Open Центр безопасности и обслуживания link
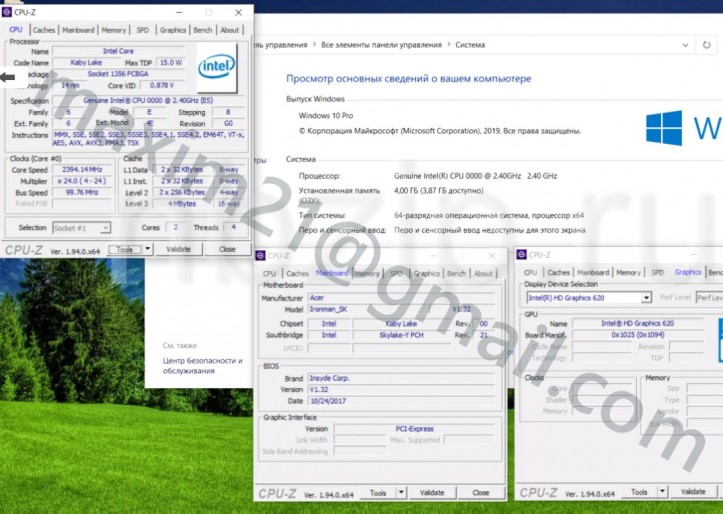Screen dimensions: 723x514 tap(202, 366)
